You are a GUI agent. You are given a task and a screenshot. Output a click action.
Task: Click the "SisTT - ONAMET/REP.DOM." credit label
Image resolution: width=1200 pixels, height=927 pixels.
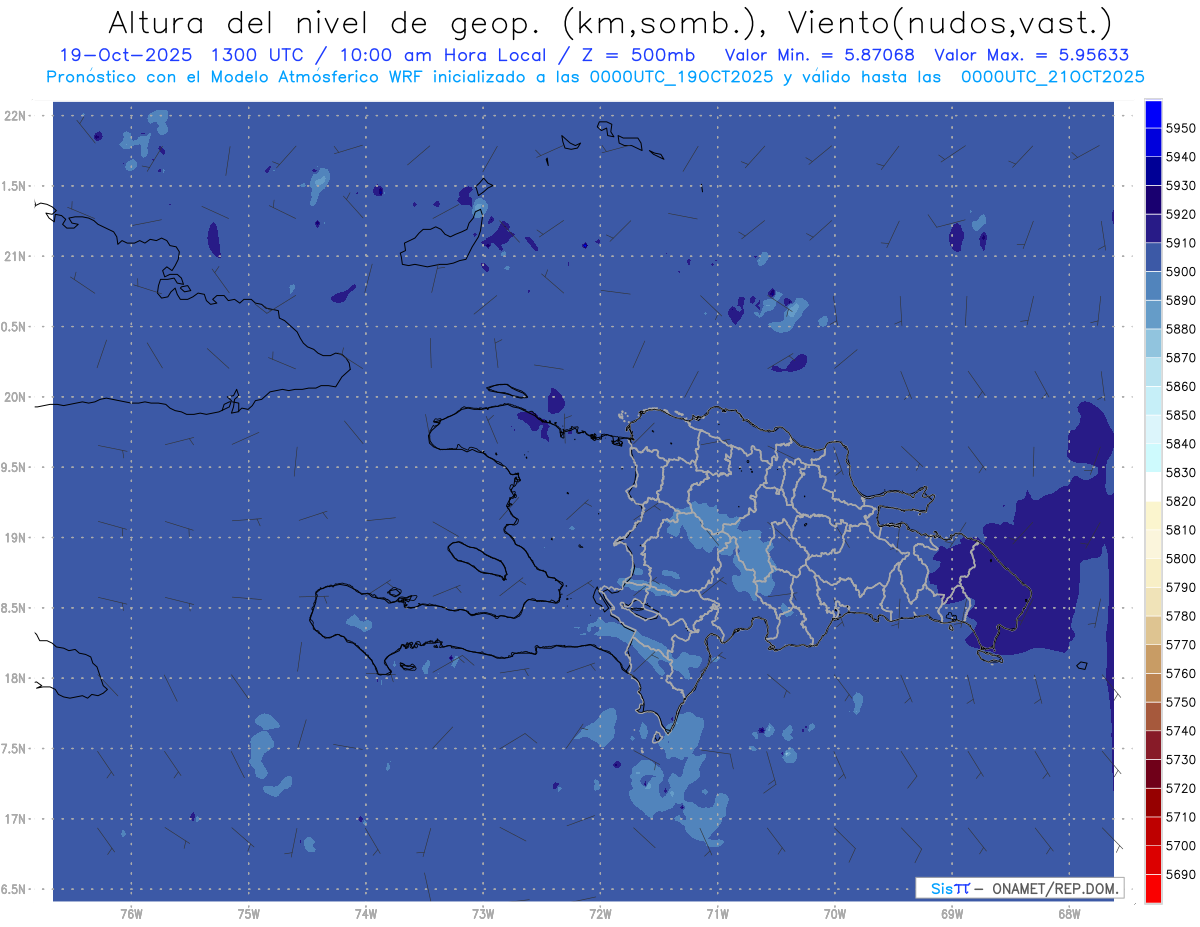pyautogui.click(x=1019, y=888)
